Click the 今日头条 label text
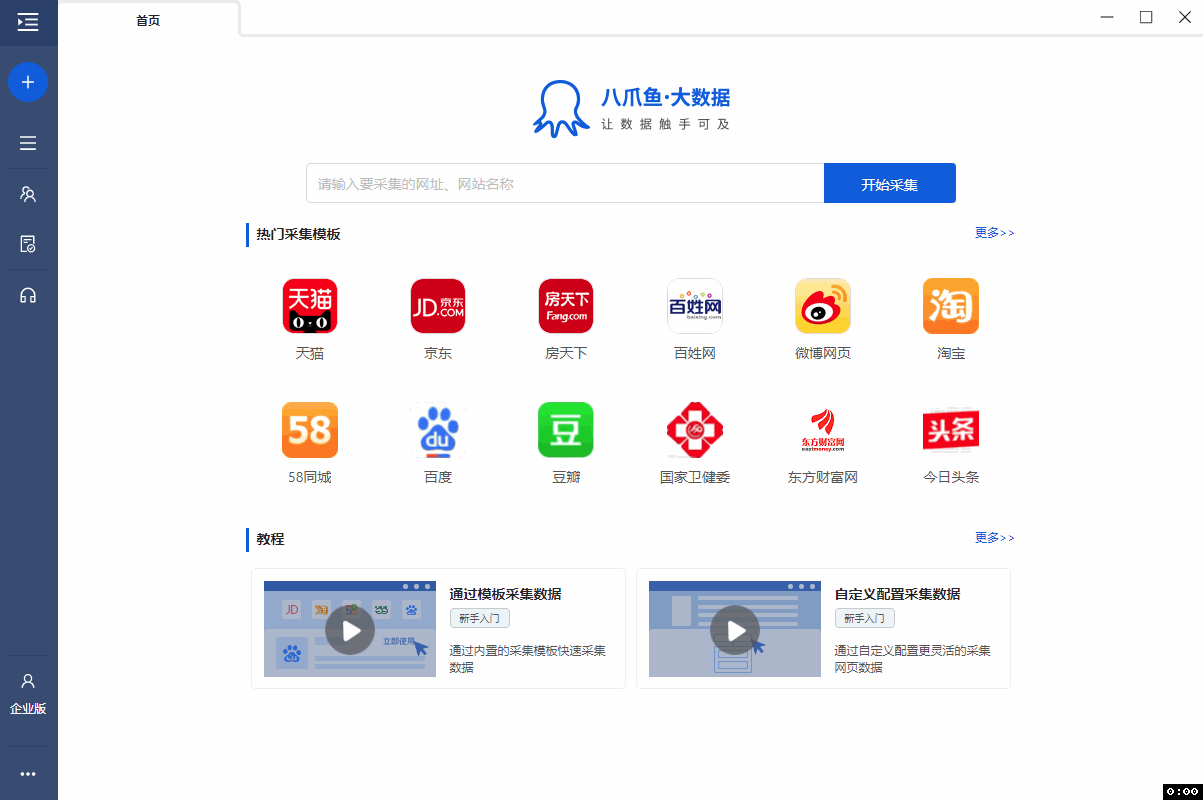Image resolution: width=1203 pixels, height=800 pixels. click(951, 477)
